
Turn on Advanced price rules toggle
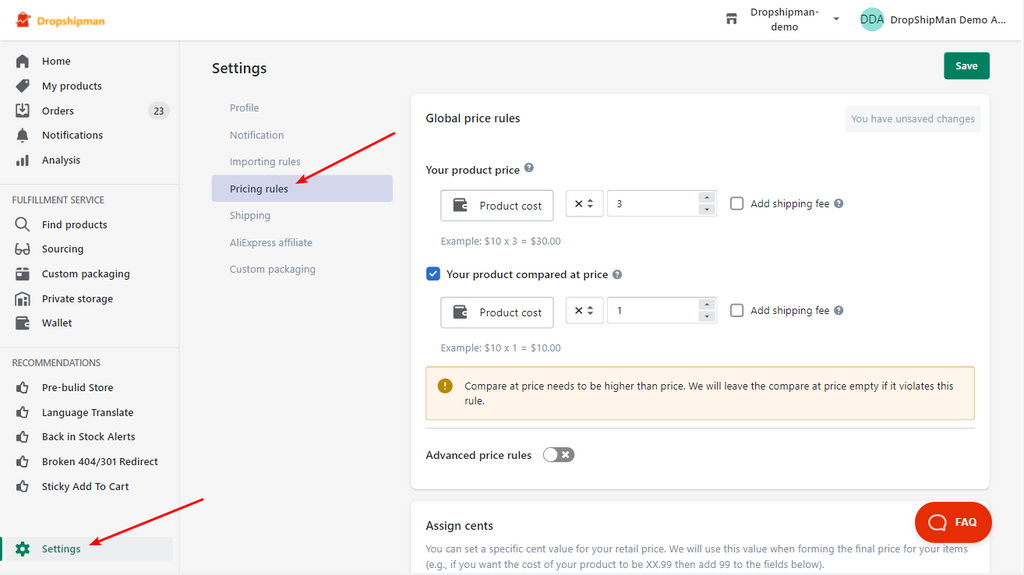tap(558, 455)
